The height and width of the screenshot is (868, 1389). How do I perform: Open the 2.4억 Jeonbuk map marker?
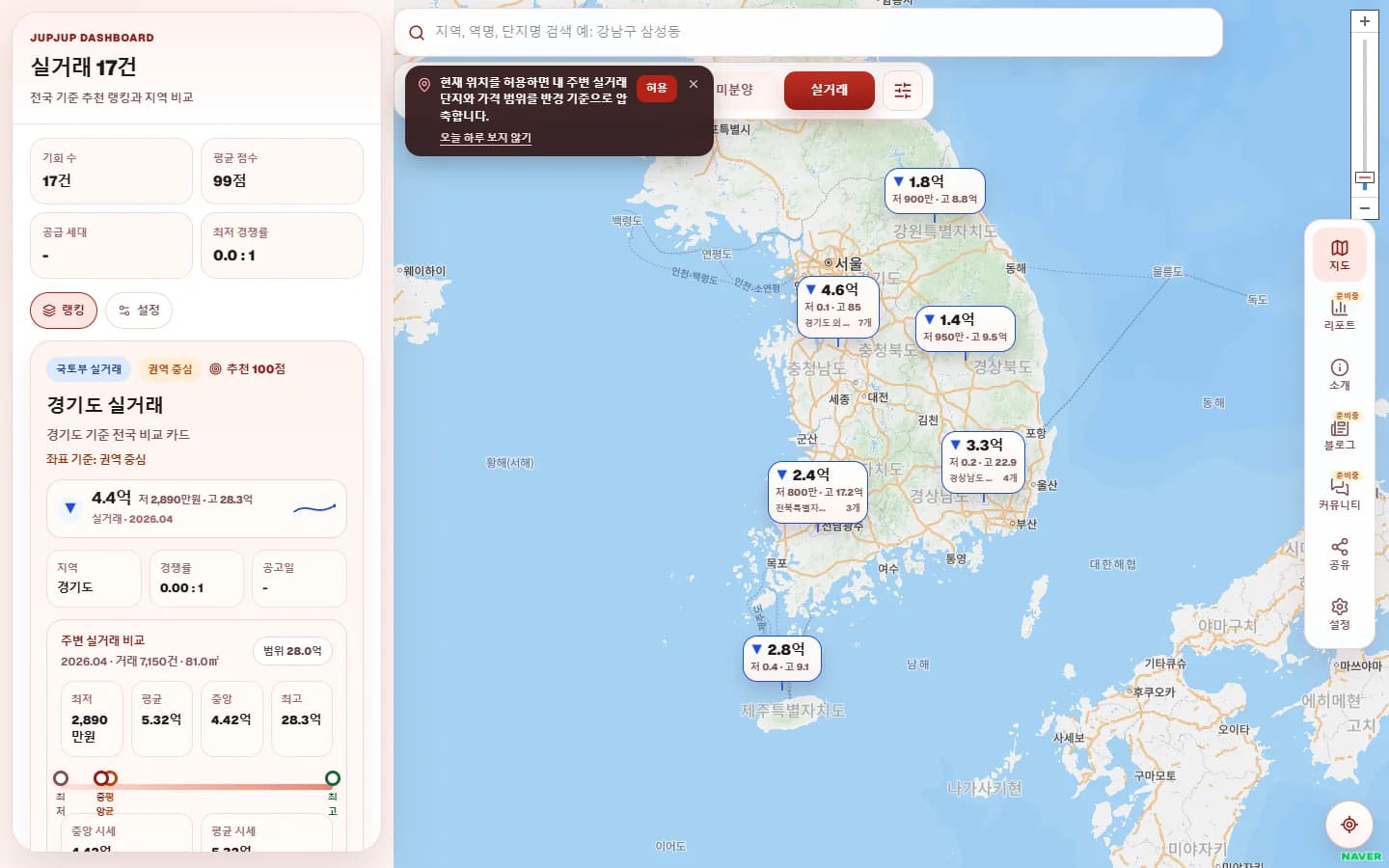tap(818, 492)
